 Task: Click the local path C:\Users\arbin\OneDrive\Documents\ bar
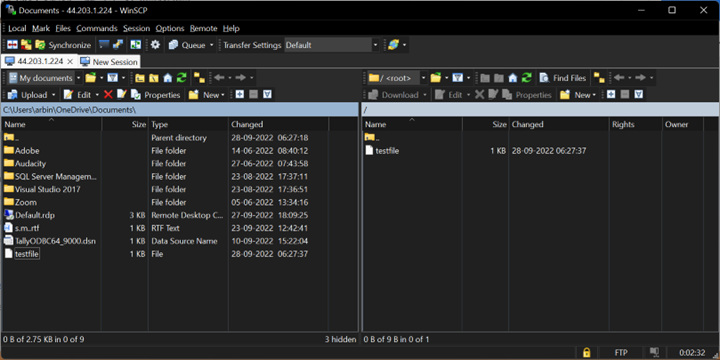click(180, 110)
